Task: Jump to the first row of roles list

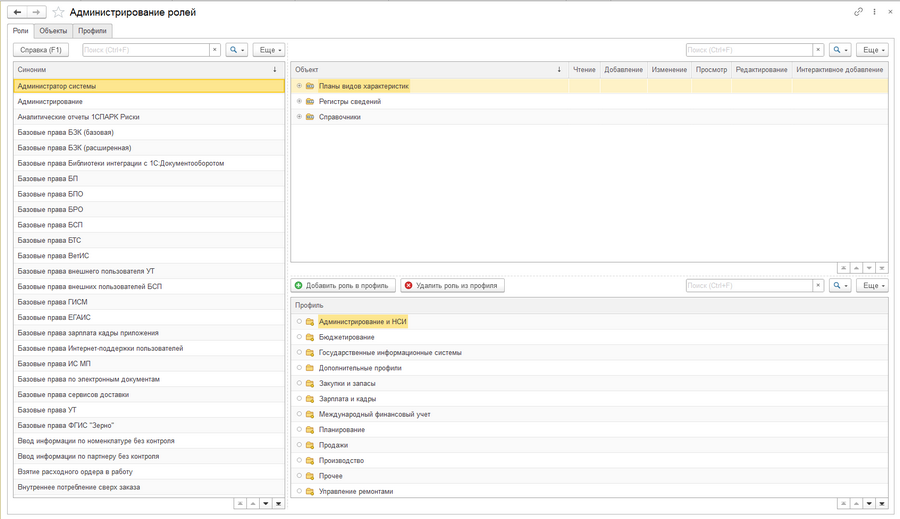Action: tap(240, 503)
